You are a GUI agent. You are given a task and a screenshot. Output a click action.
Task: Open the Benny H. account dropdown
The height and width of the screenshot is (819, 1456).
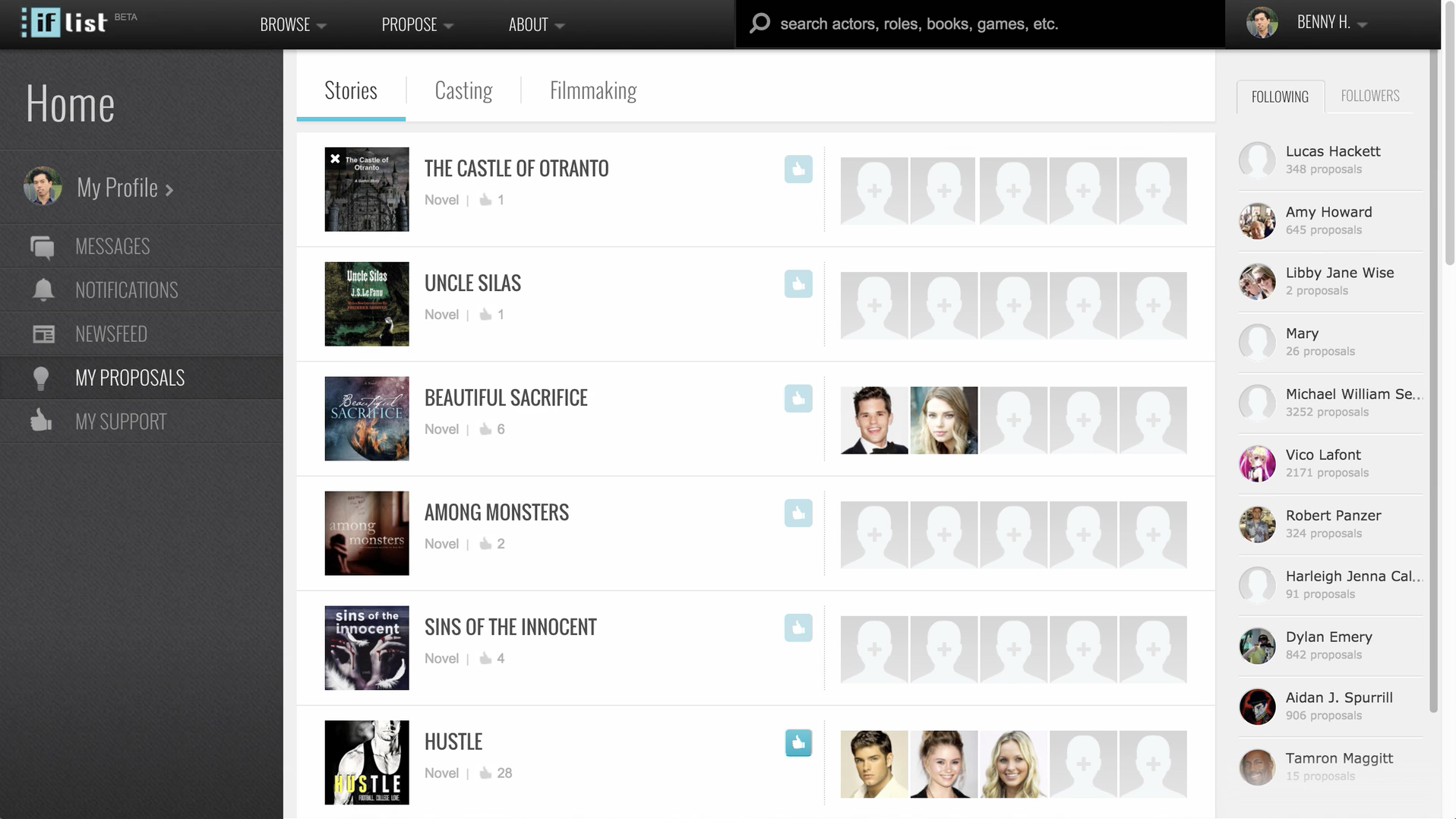click(x=1331, y=23)
